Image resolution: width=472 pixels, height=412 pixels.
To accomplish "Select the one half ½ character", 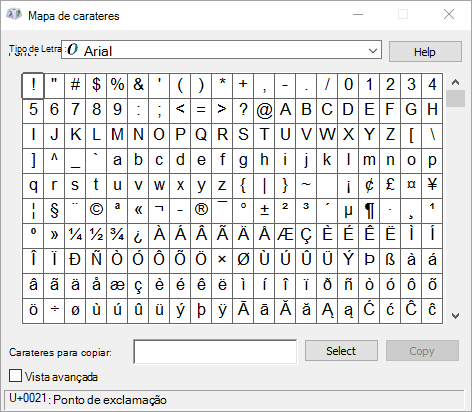I will pos(96,236).
